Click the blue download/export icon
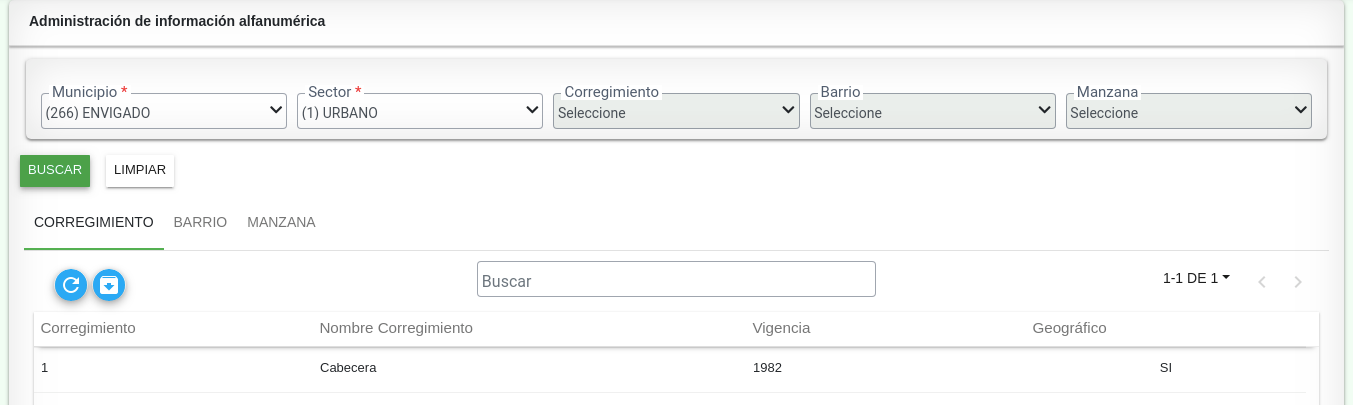The height and width of the screenshot is (405, 1353). point(109,285)
